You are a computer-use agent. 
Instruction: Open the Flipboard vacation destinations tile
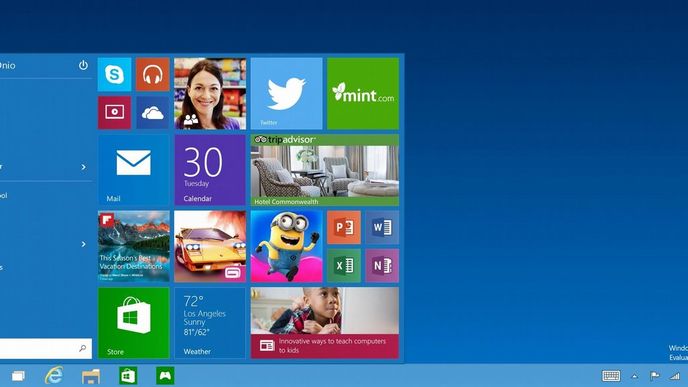[x=134, y=246]
